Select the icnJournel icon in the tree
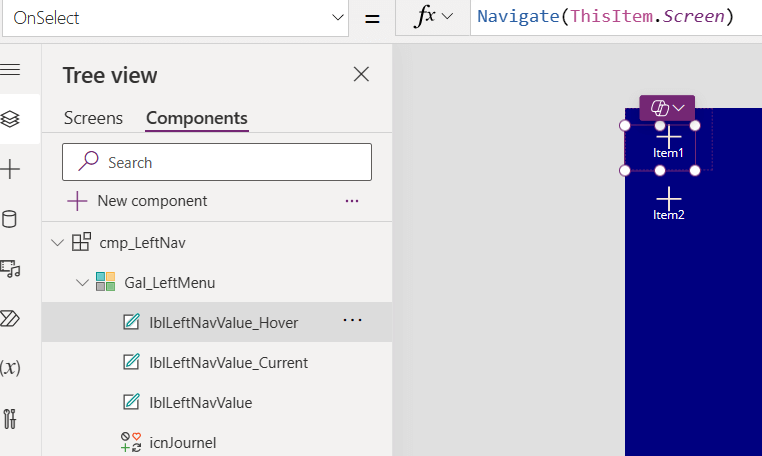The width and height of the screenshot is (762, 456). pyautogui.click(x=182, y=442)
